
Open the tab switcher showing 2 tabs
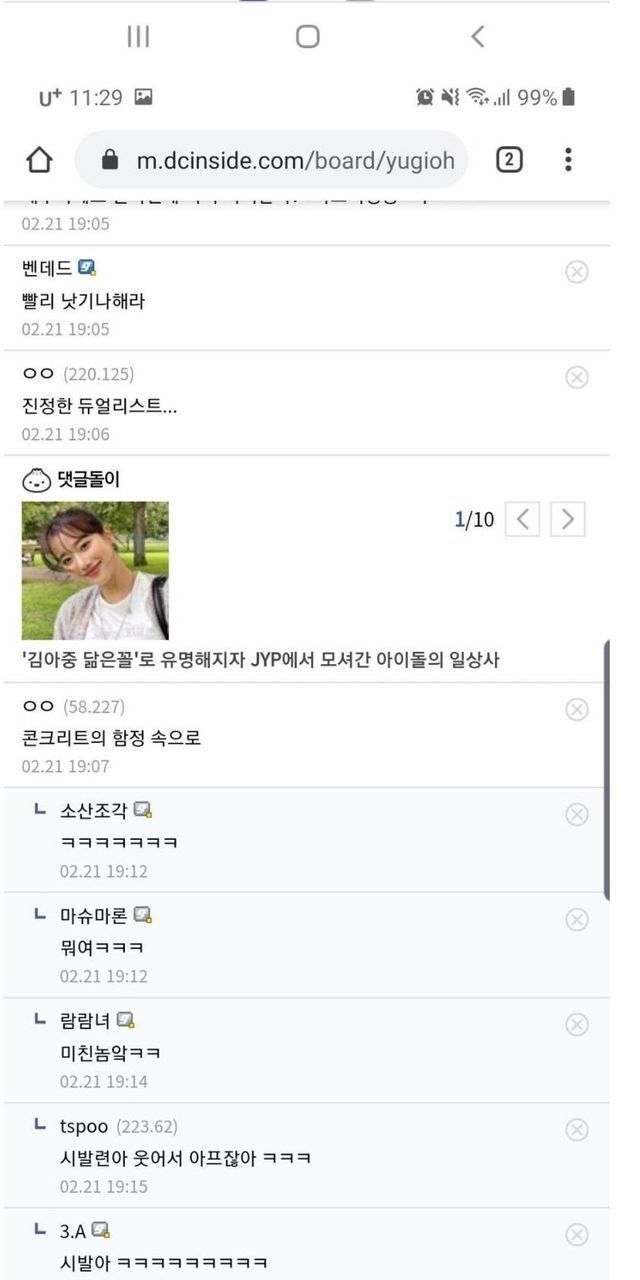509,160
